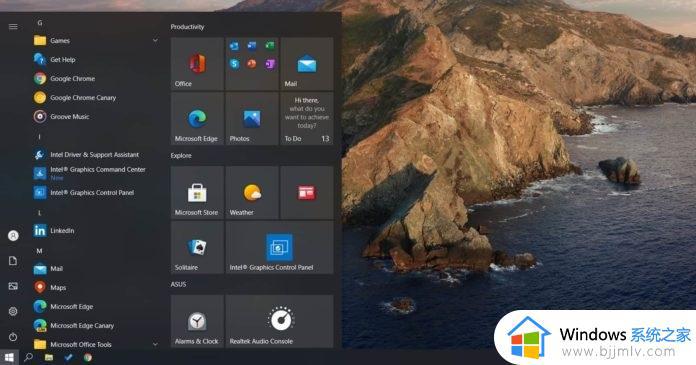696x365 pixels.
Task: Open Documents from the Start sidebar
Action: point(13,261)
